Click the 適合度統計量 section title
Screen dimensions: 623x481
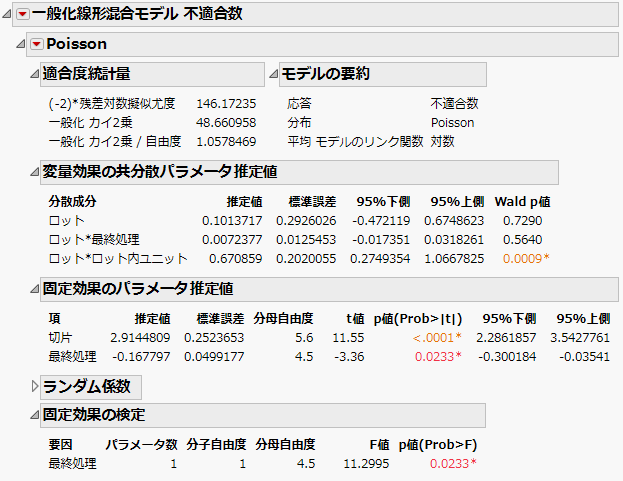tap(86, 74)
